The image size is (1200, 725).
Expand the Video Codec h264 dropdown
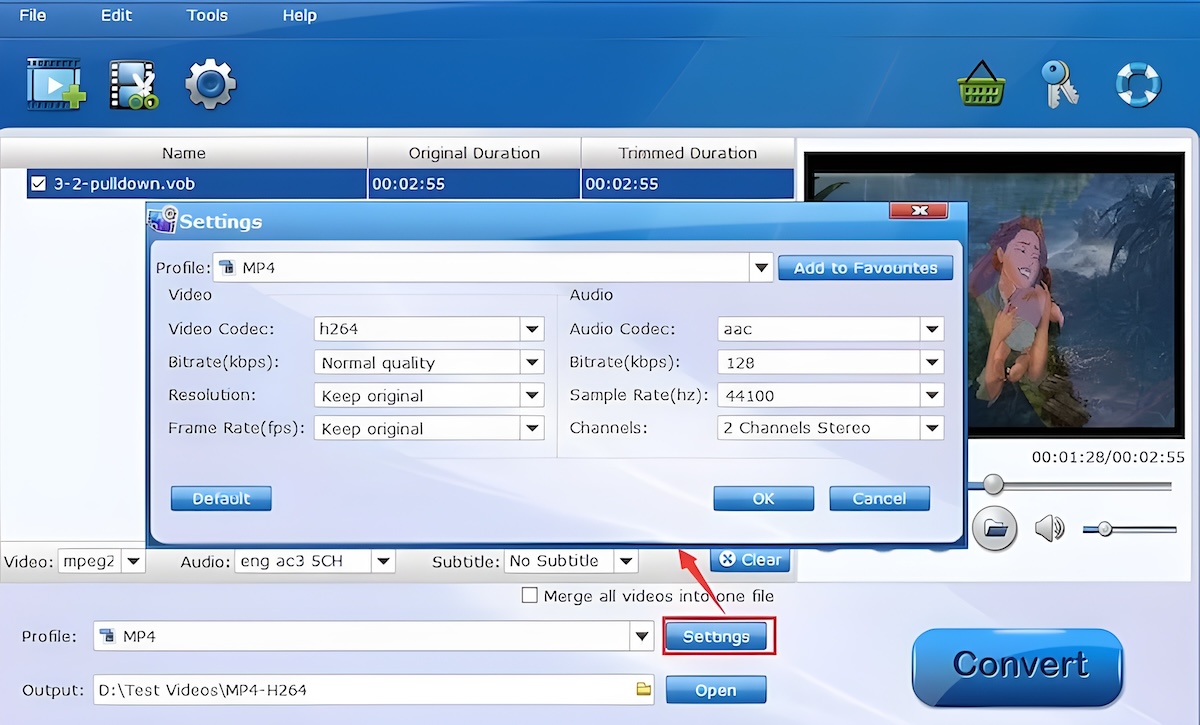point(532,329)
